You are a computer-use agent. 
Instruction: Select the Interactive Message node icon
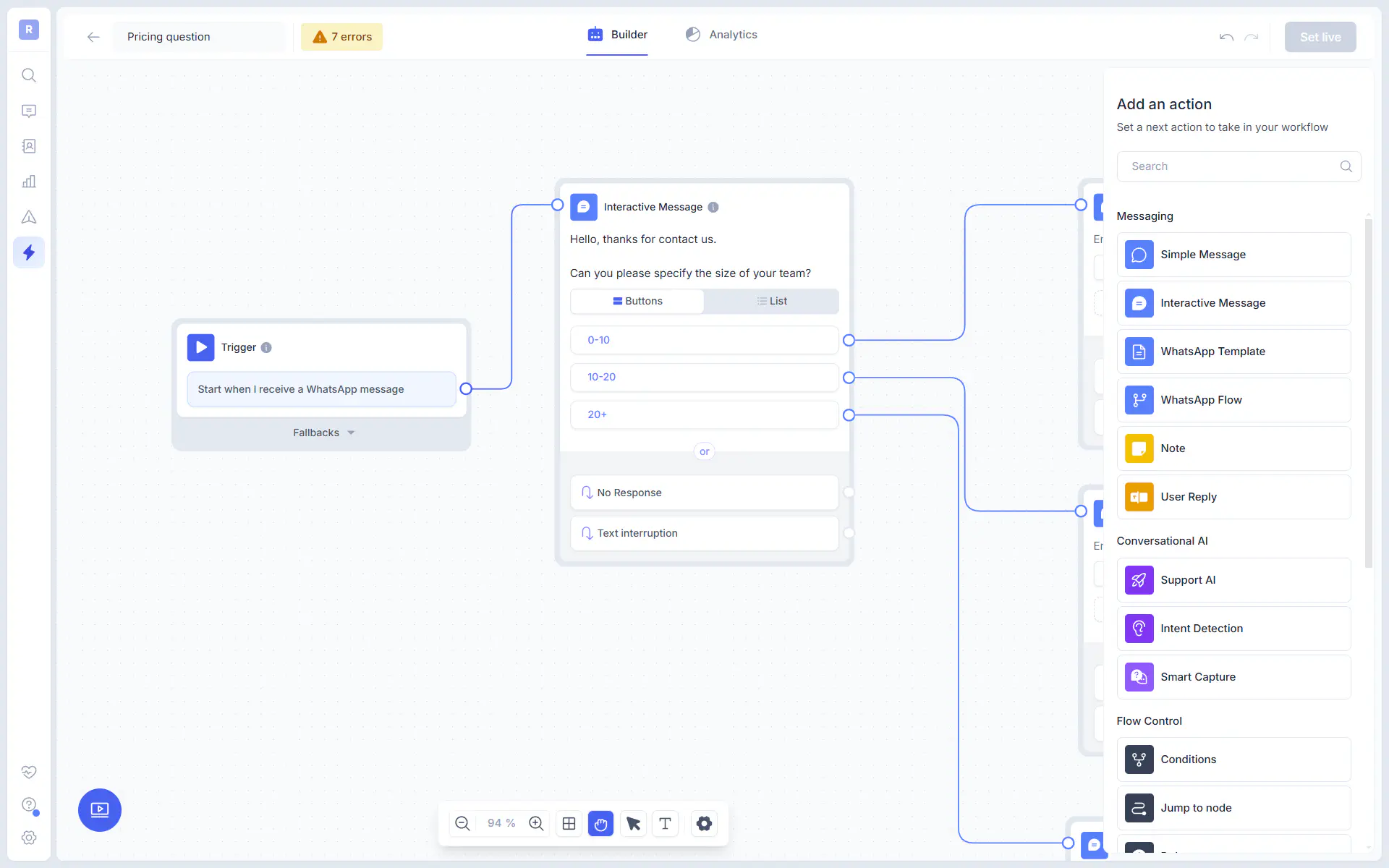[583, 206]
